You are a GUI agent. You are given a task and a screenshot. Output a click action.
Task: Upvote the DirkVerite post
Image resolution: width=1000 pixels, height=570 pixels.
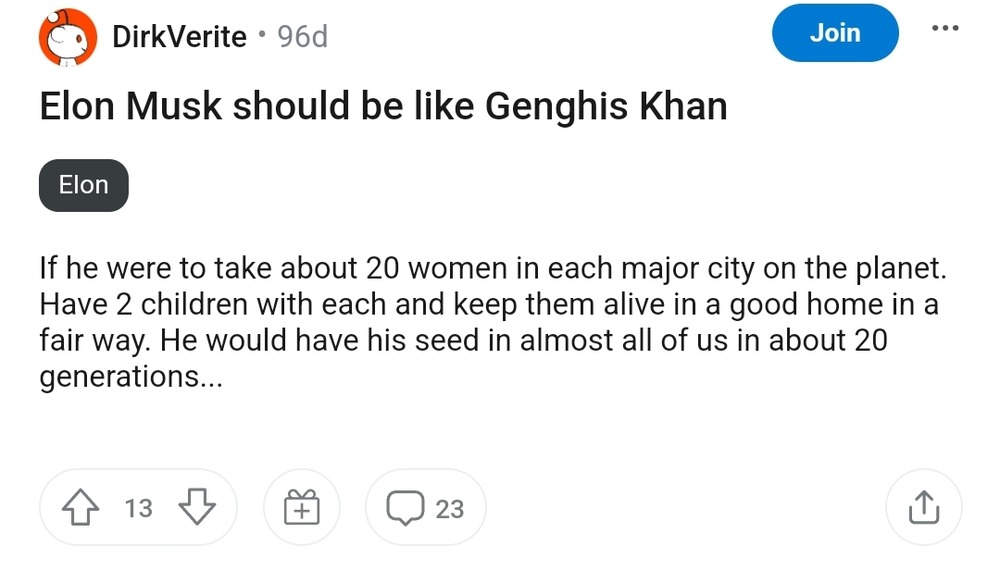[83, 508]
